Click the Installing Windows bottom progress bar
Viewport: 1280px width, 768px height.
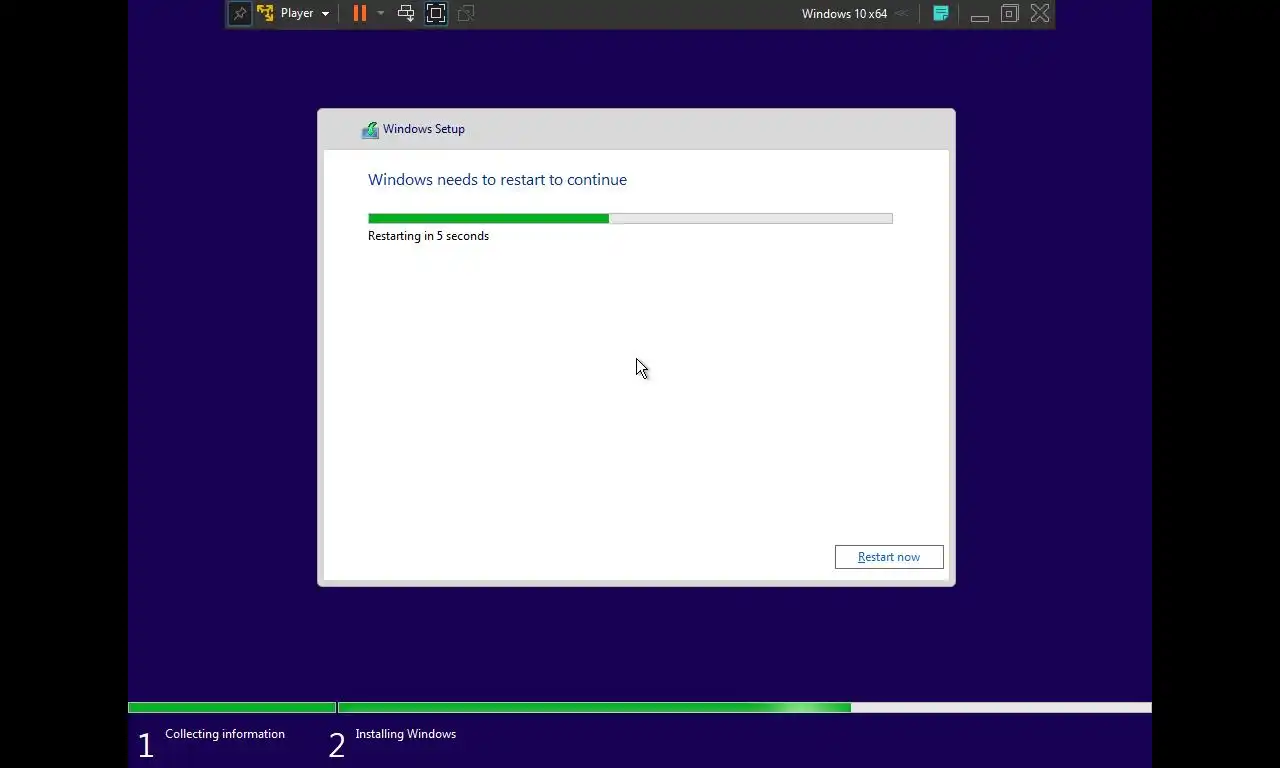pyautogui.click(x=745, y=708)
